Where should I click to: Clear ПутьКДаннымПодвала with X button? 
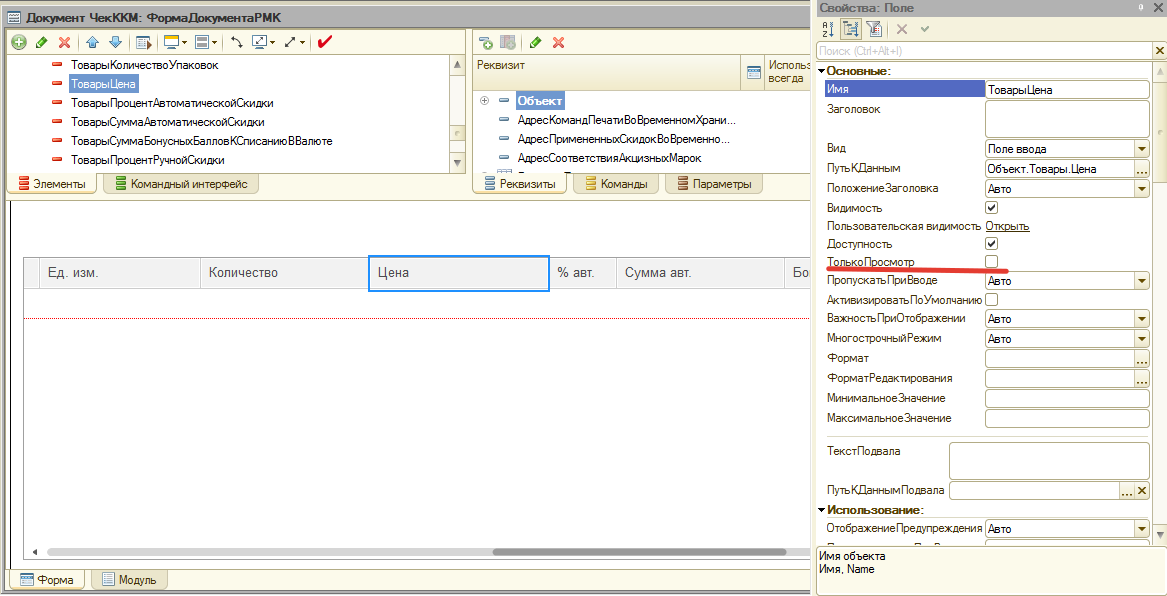[1143, 490]
